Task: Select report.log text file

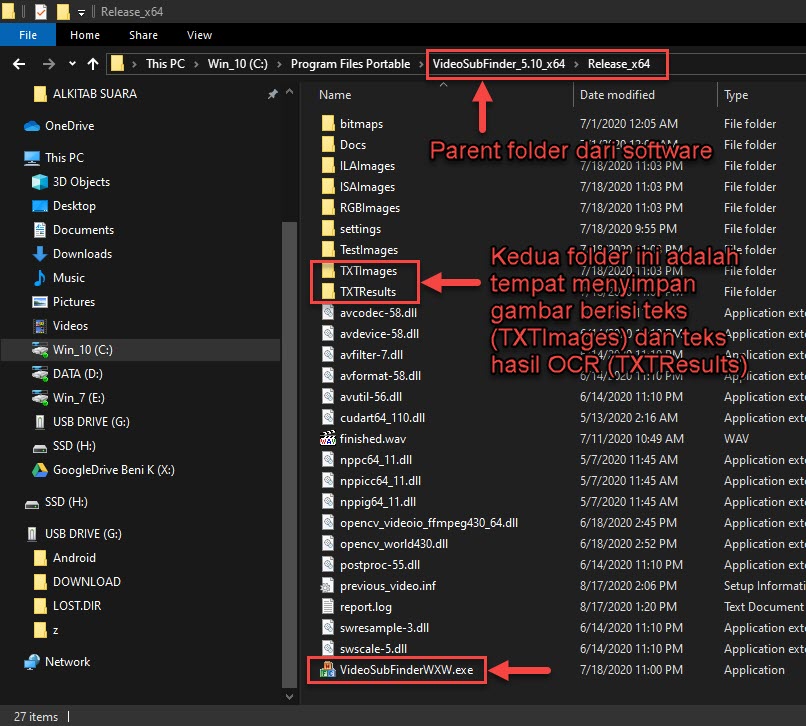Action: [x=365, y=607]
